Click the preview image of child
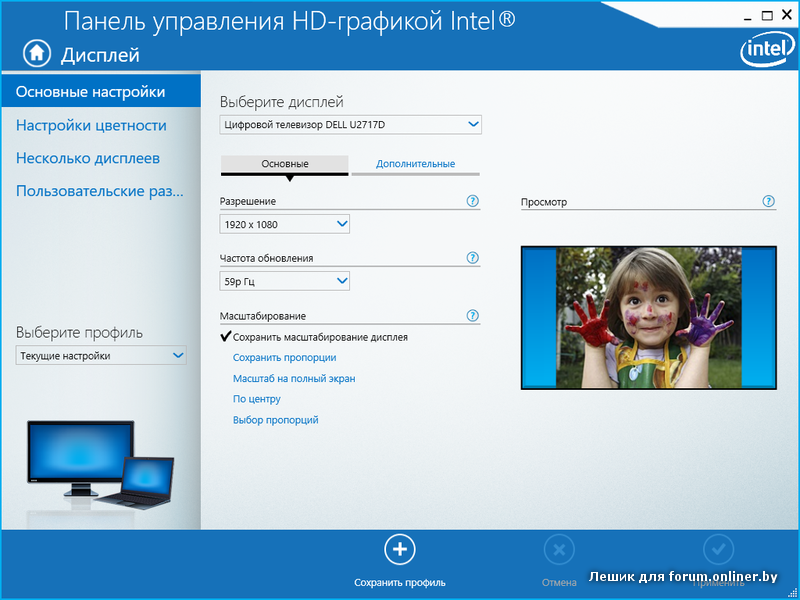Screen dimensions: 800x600 pos(648,317)
